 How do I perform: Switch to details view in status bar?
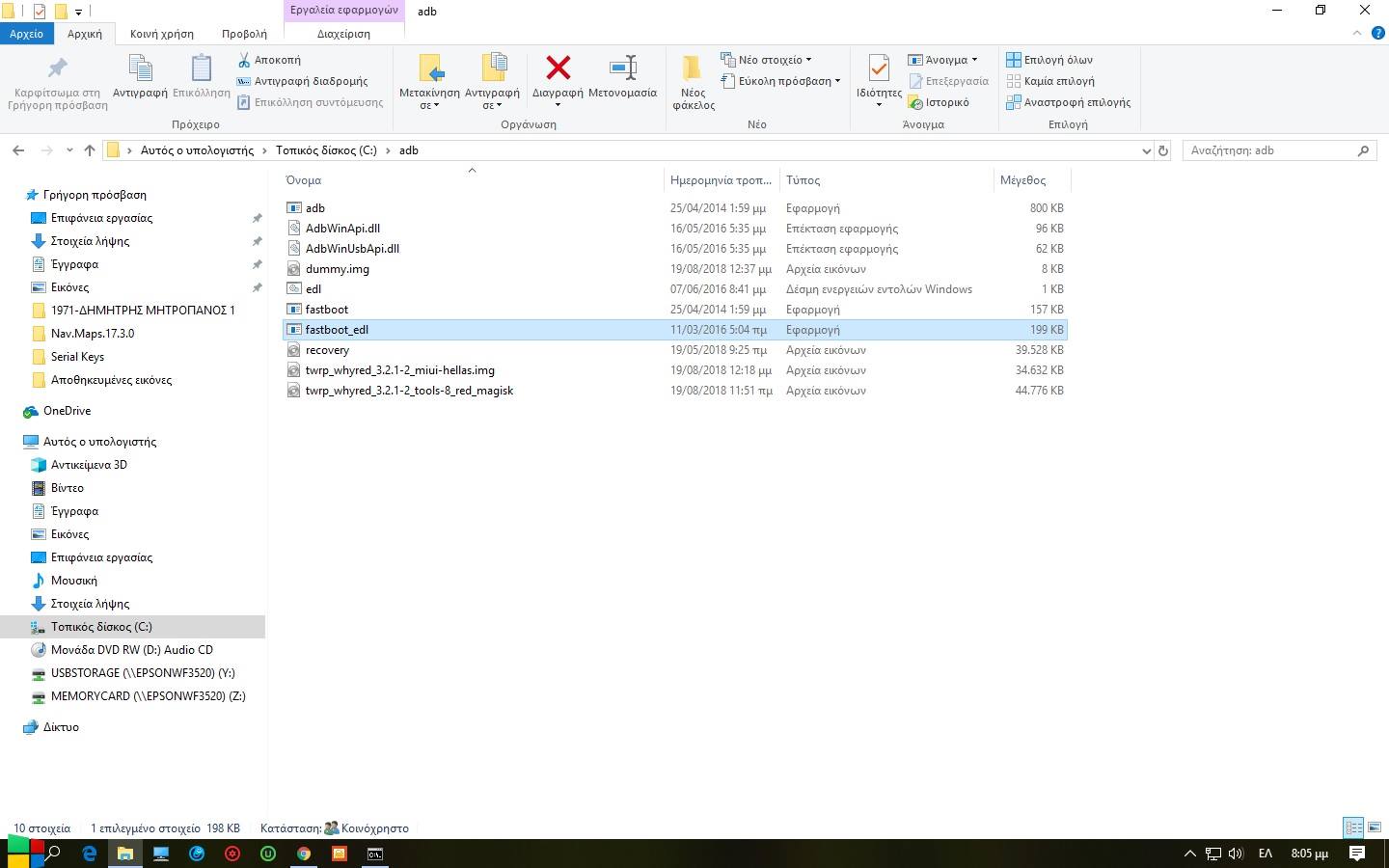pyautogui.click(x=1353, y=827)
